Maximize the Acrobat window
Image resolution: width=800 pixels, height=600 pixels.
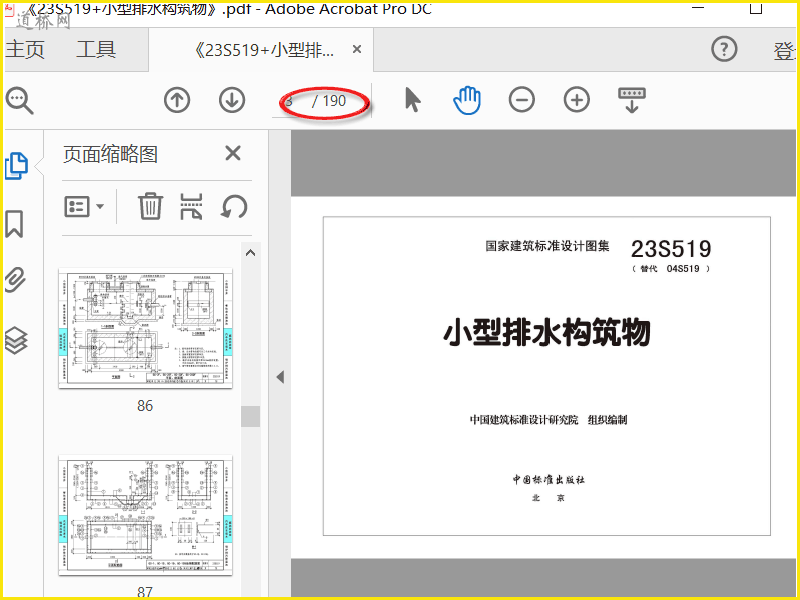756,8
